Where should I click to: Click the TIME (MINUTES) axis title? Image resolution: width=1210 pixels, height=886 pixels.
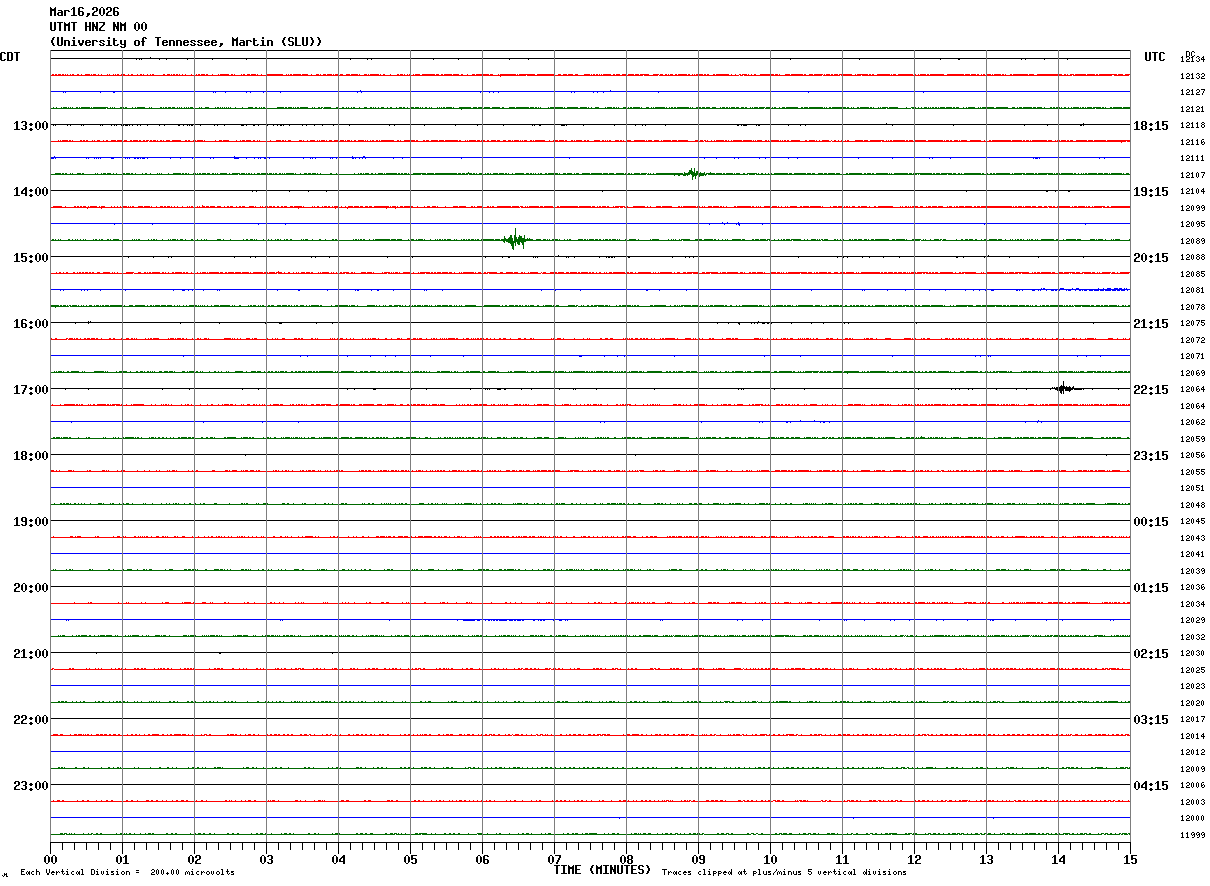click(602, 870)
